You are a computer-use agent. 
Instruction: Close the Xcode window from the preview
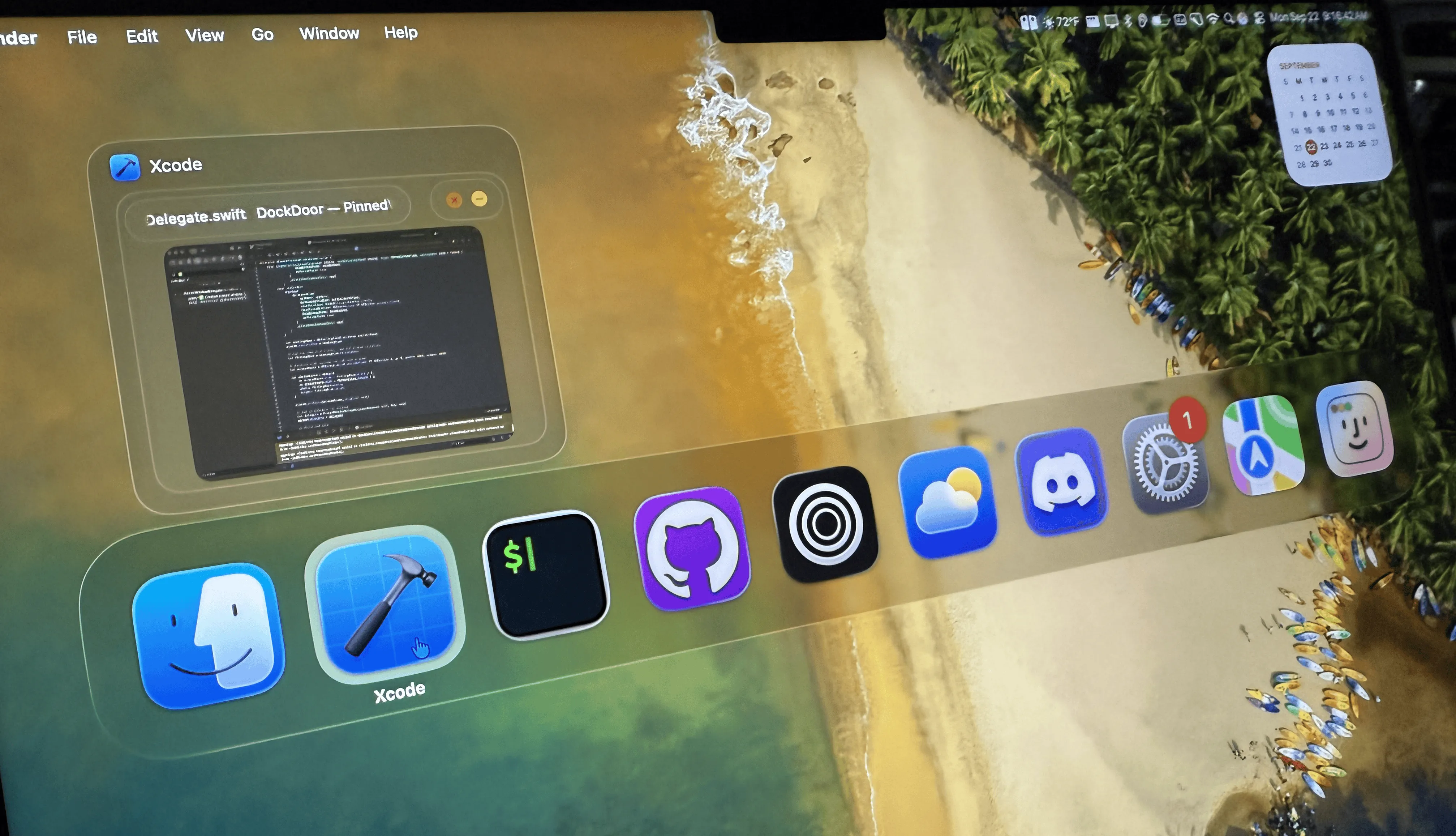pos(454,200)
